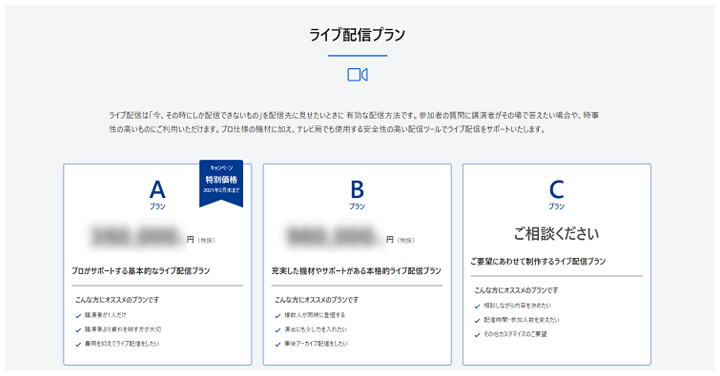Click checkmark beside 複数人が同時に登壇する
The height and width of the screenshot is (376, 720).
tap(278, 316)
